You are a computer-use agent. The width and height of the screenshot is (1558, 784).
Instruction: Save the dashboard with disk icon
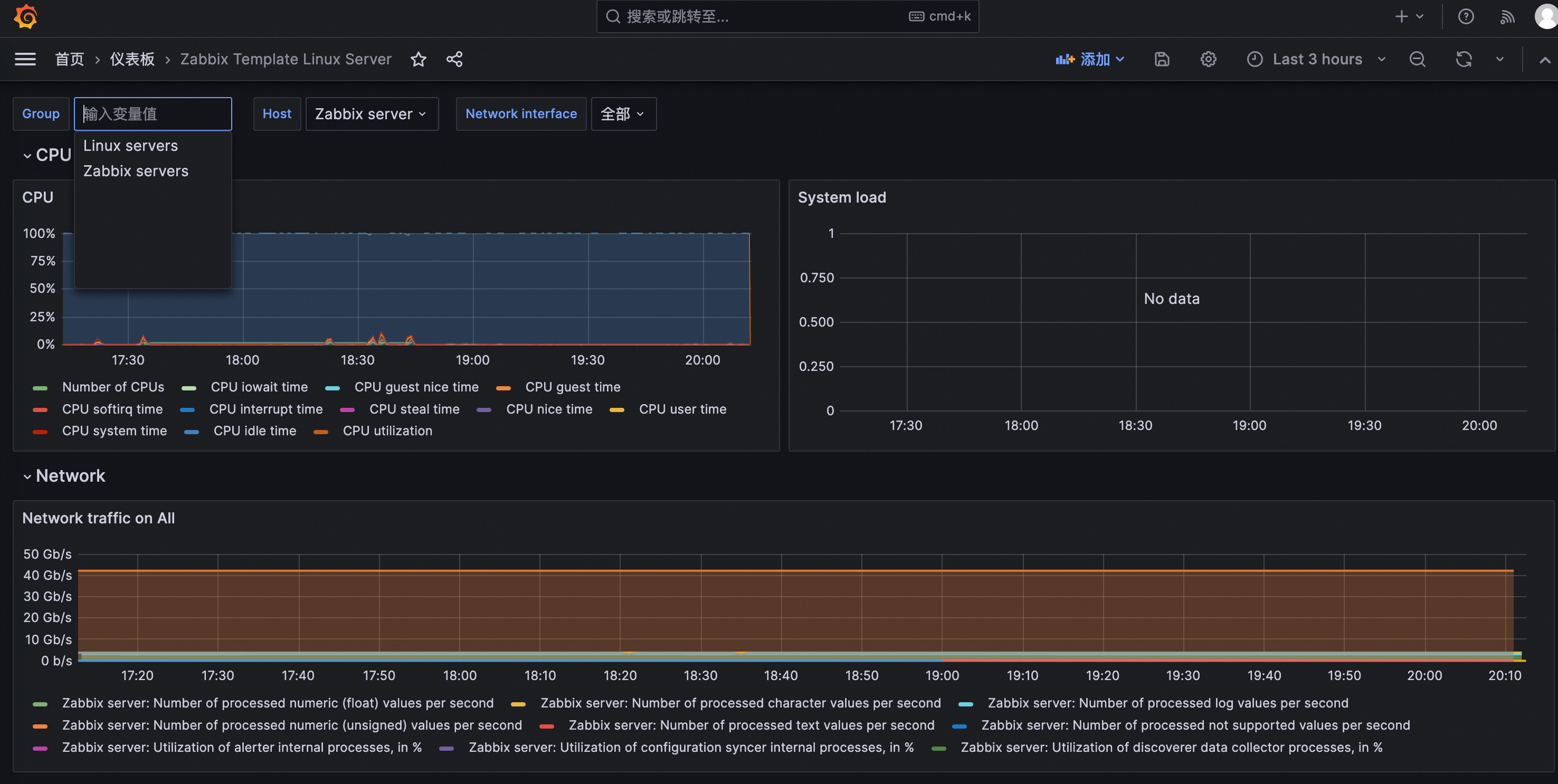click(x=1161, y=59)
